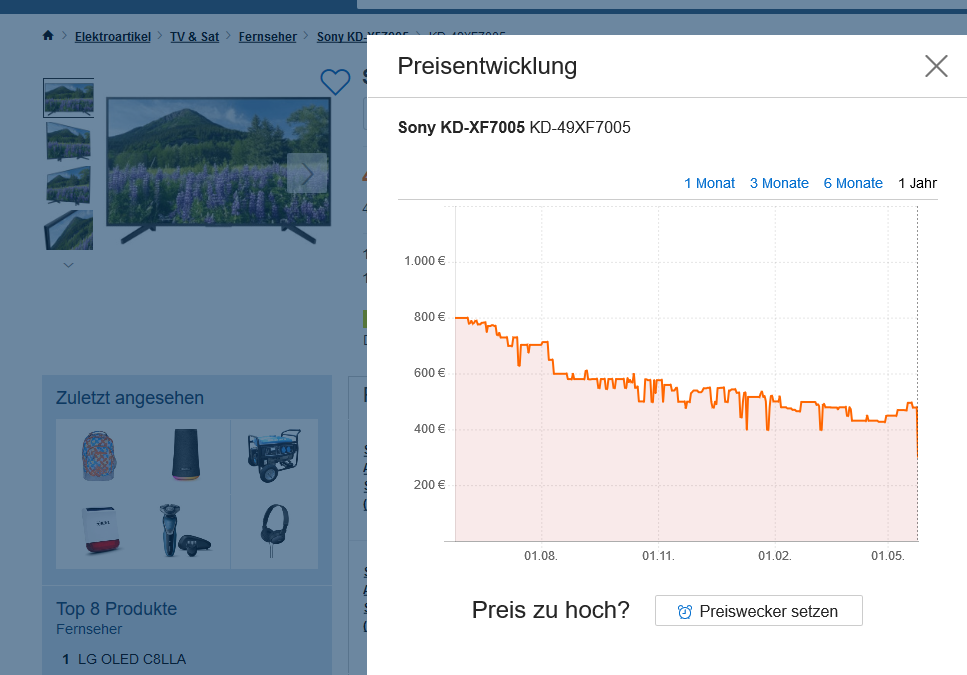This screenshot has width=967, height=675.
Task: Open the smart speaker recently viewed item
Action: coord(187,456)
